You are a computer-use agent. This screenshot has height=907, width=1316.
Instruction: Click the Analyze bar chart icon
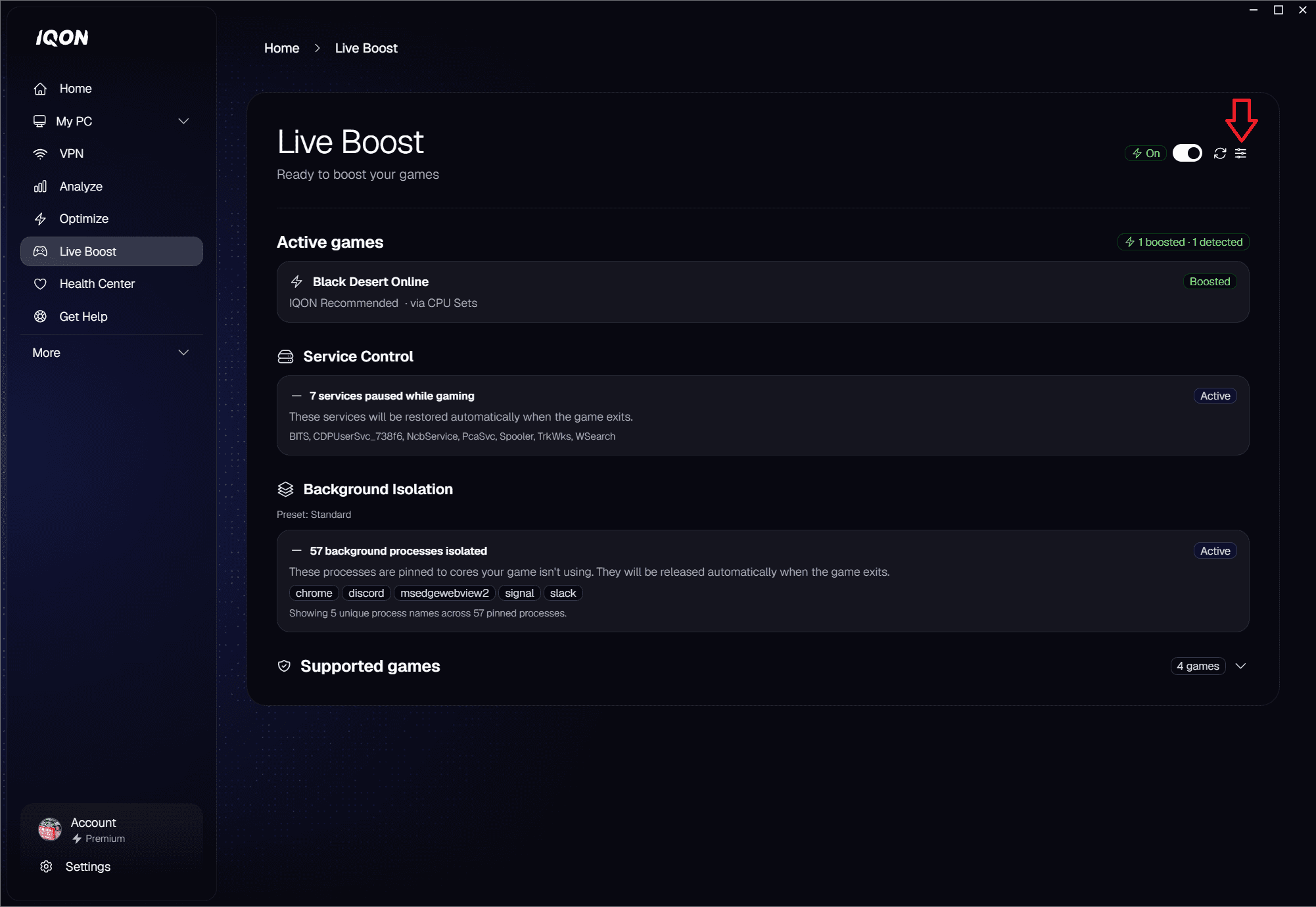(40, 187)
